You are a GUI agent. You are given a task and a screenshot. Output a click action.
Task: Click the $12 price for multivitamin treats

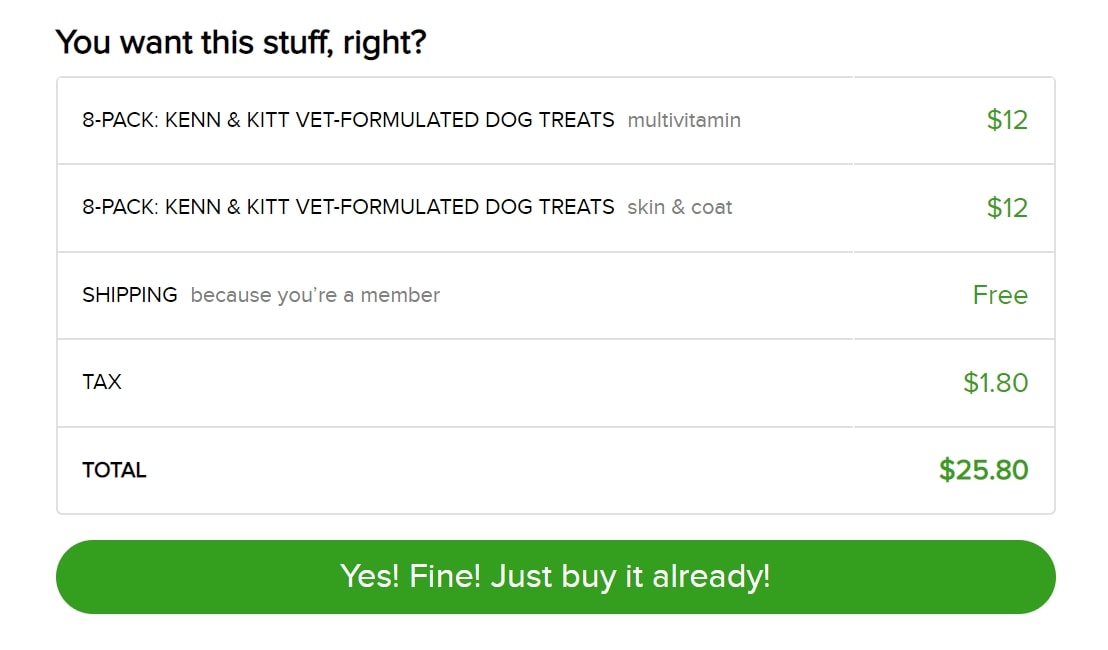pyautogui.click(x=1006, y=120)
